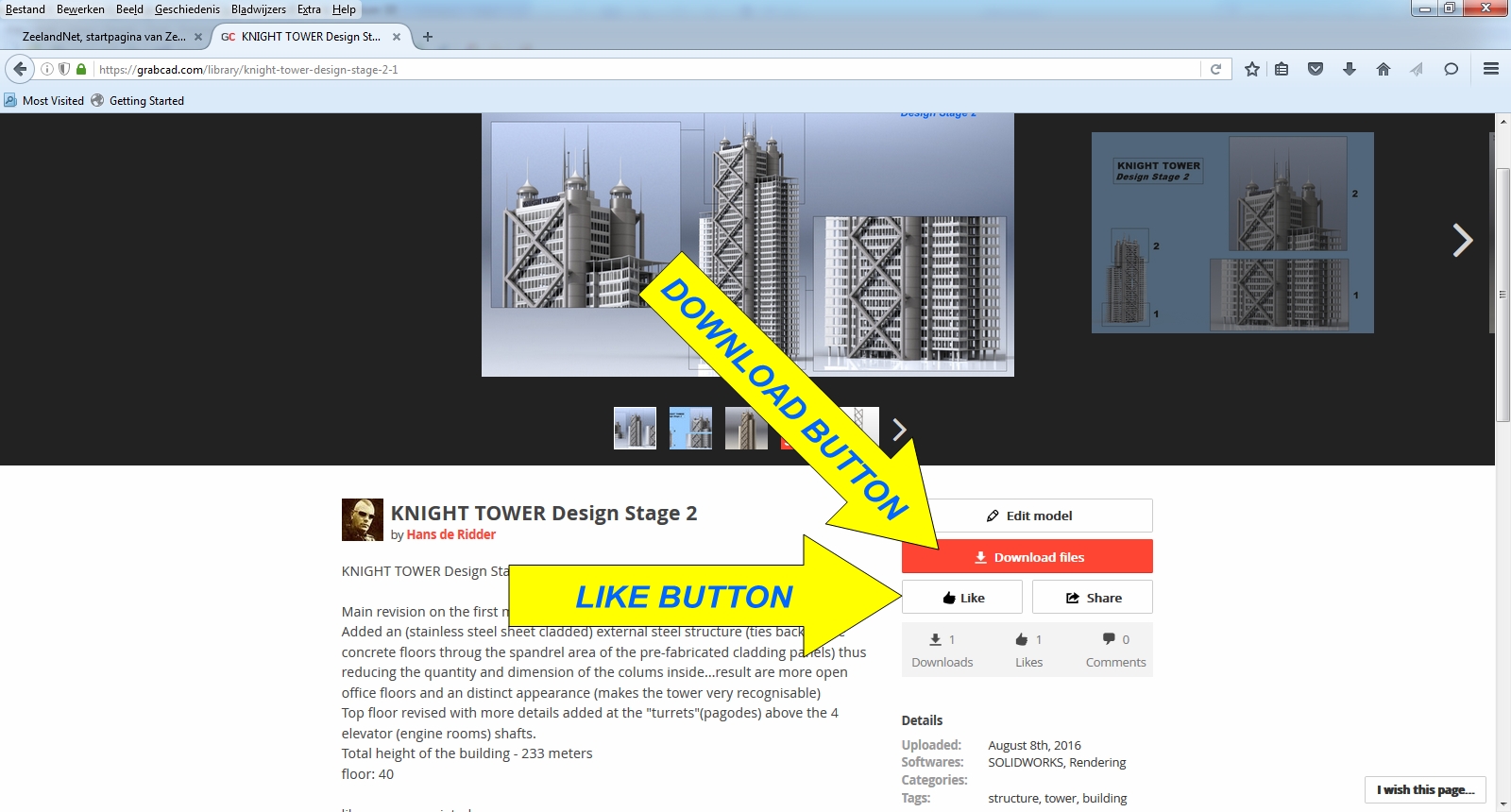Viewport: 1511px width, 812px height.
Task: Reload the current page
Action: (1215, 69)
